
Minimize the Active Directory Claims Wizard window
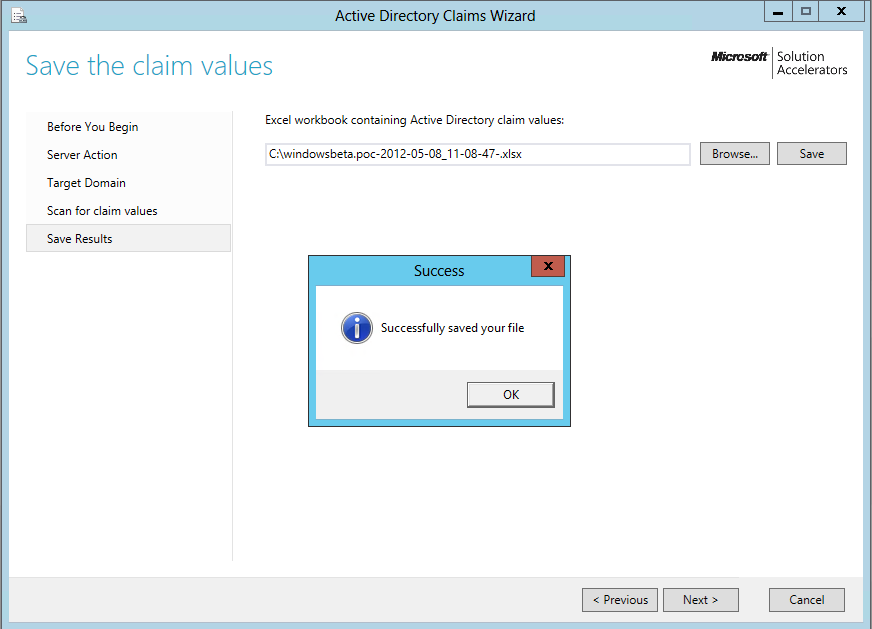tap(777, 12)
